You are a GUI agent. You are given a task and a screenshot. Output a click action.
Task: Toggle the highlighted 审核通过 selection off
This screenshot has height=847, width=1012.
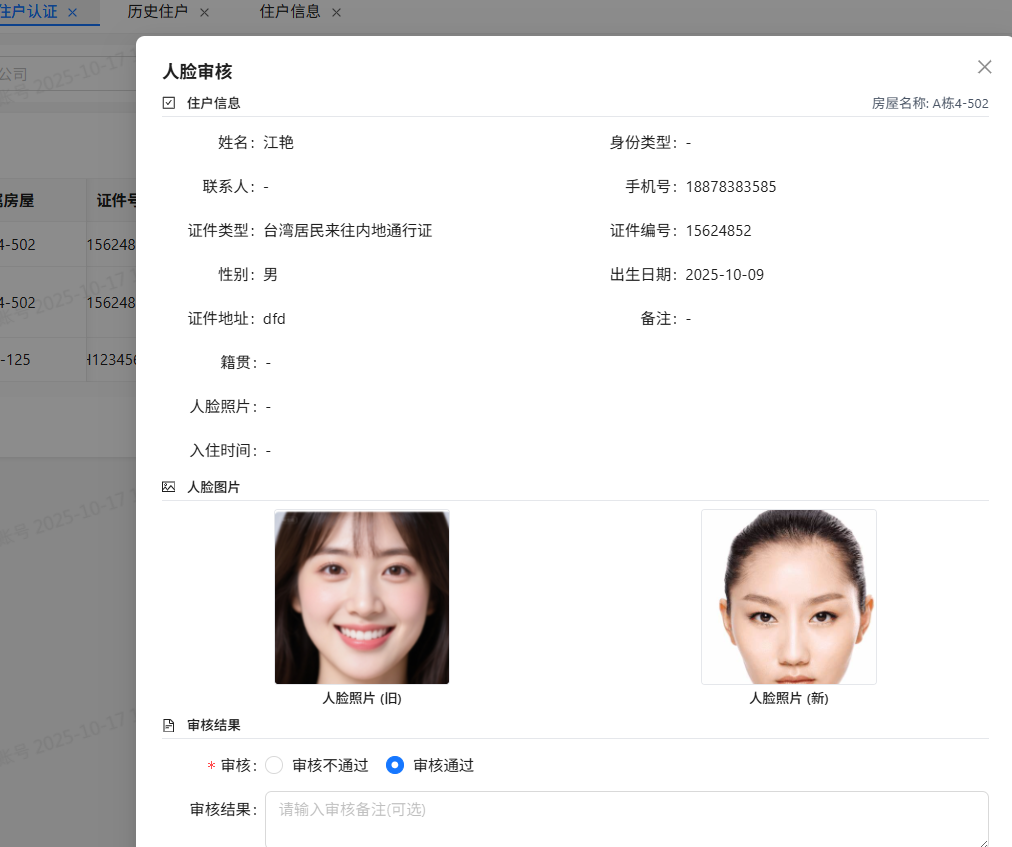(395, 765)
